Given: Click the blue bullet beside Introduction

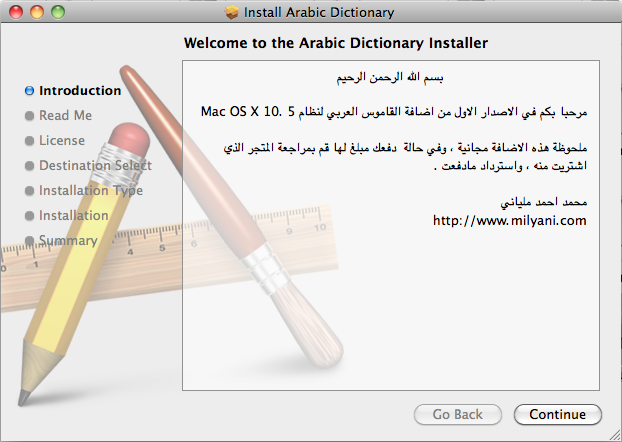Looking at the screenshot, I should [29, 91].
